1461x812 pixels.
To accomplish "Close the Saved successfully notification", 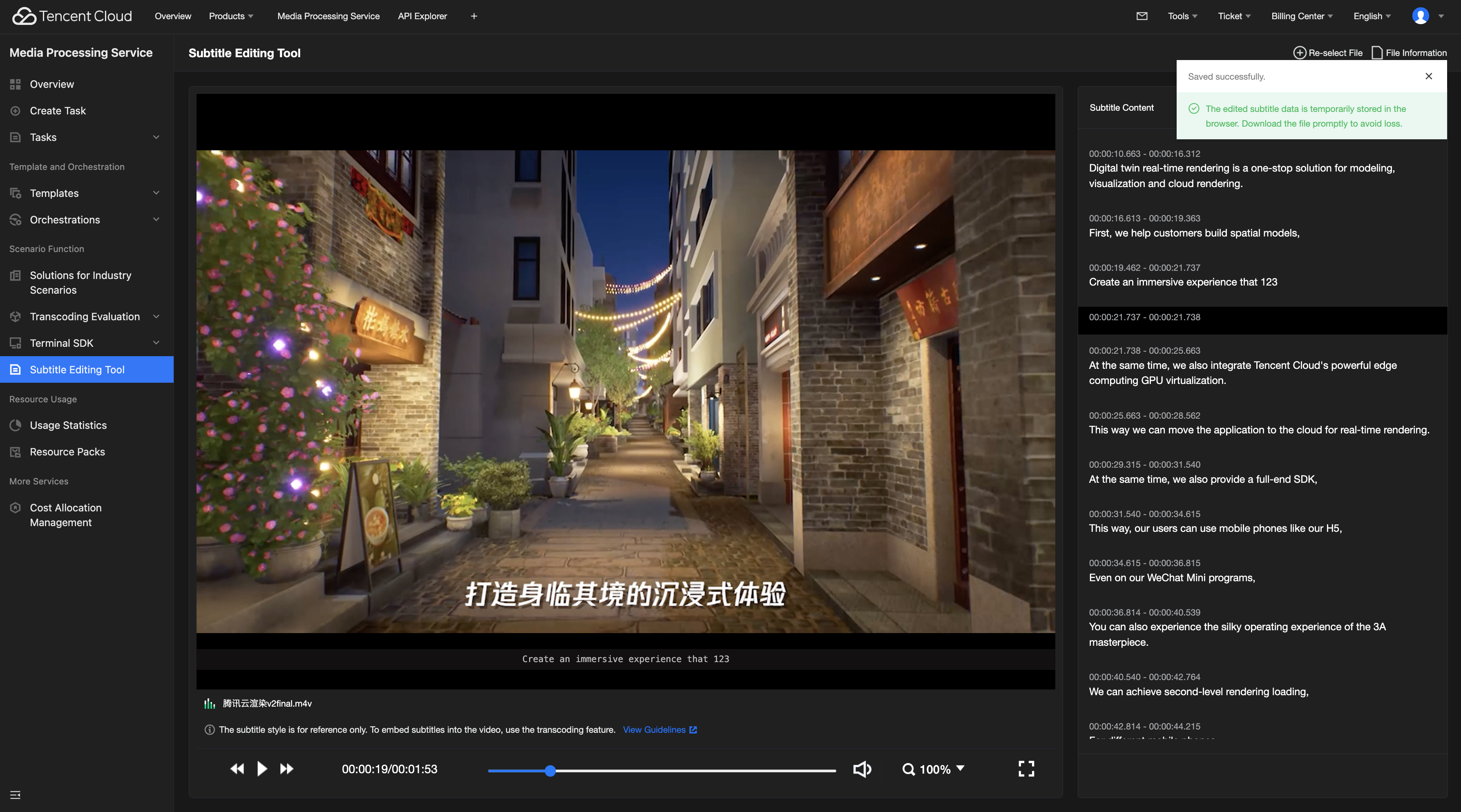I will 1429,76.
